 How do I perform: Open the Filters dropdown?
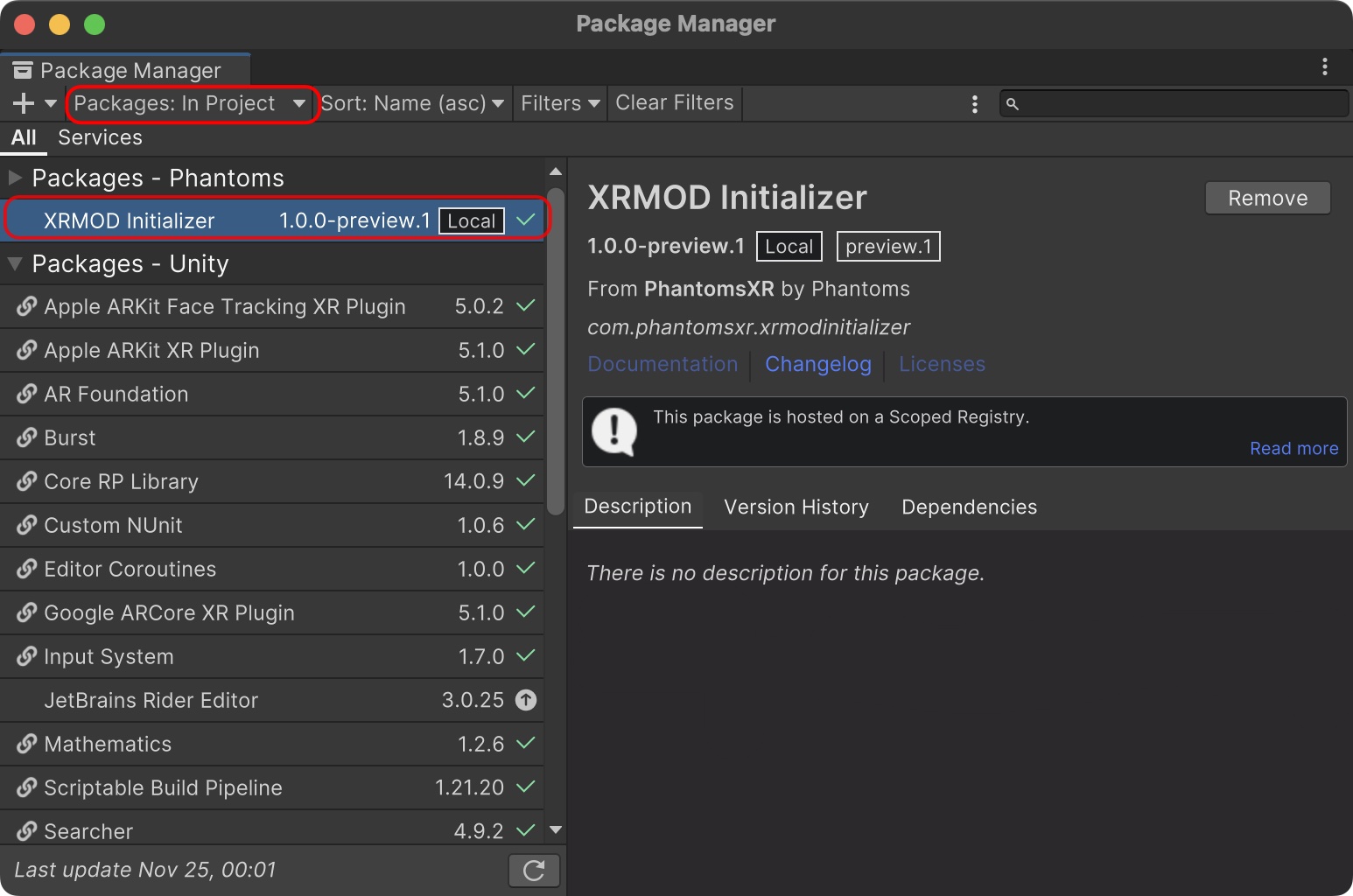pos(560,103)
